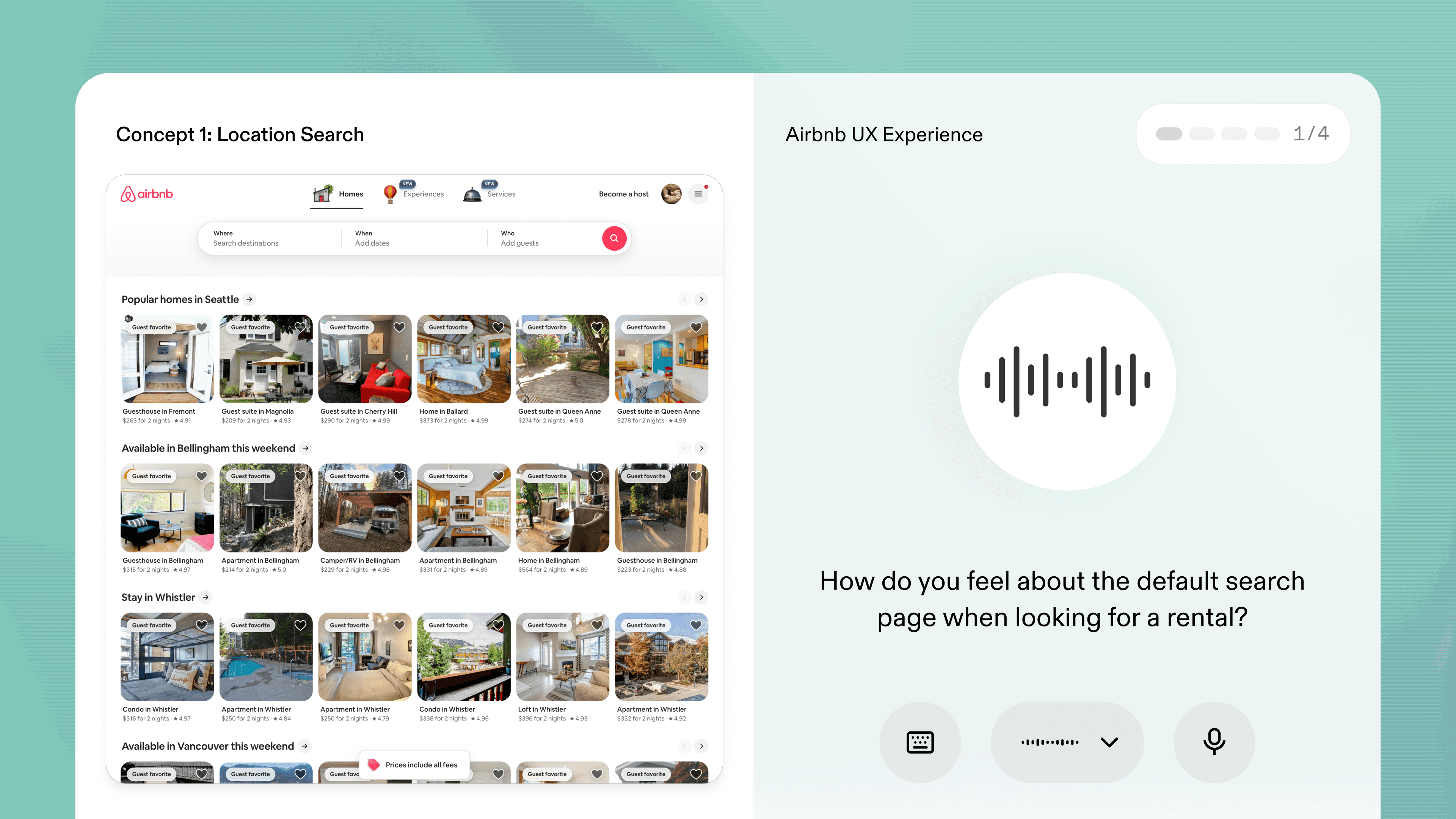
Task: Open the hamburger account menu
Action: (698, 194)
